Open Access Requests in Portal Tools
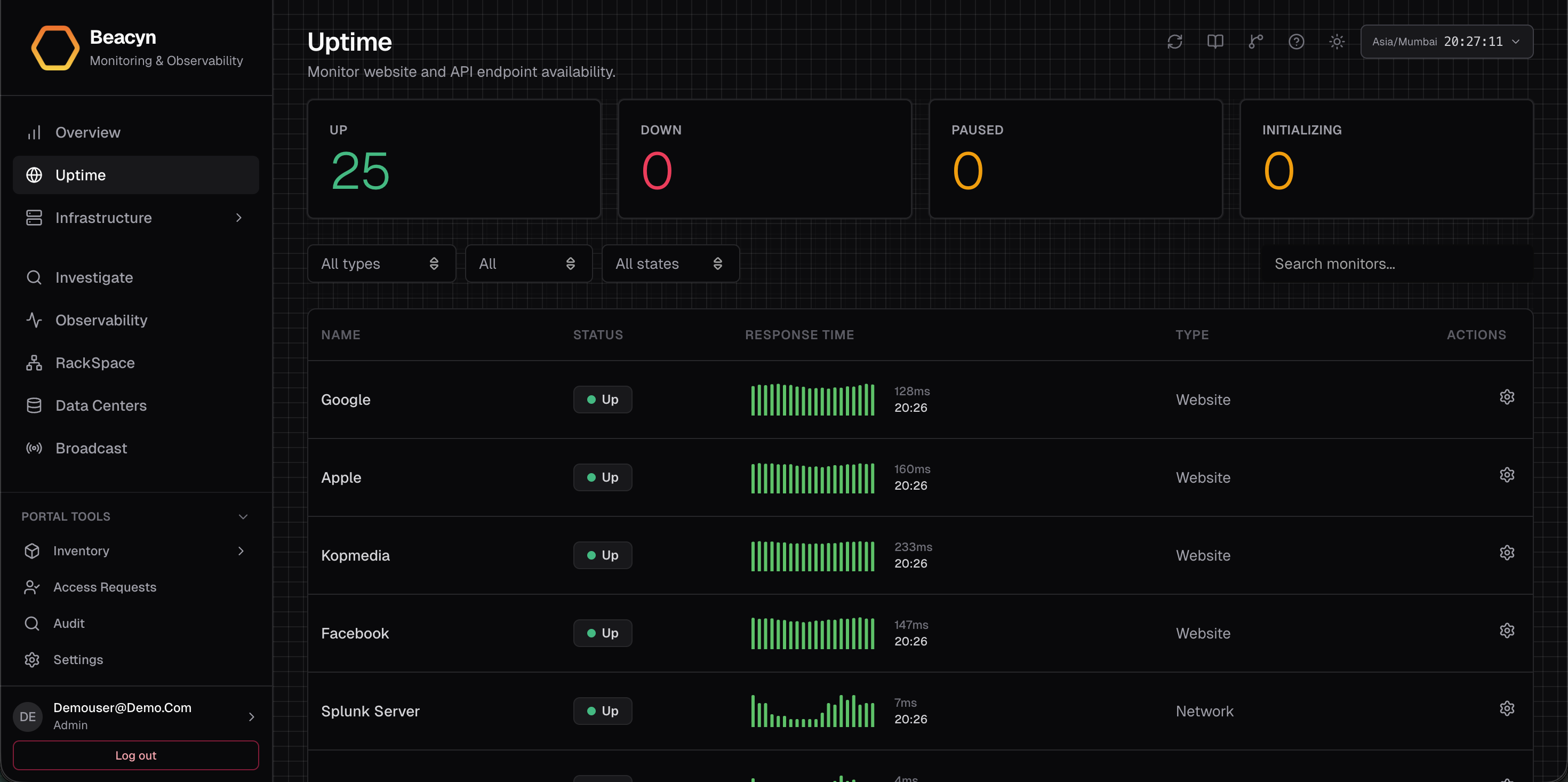This screenshot has width=1568, height=782. click(x=136, y=587)
